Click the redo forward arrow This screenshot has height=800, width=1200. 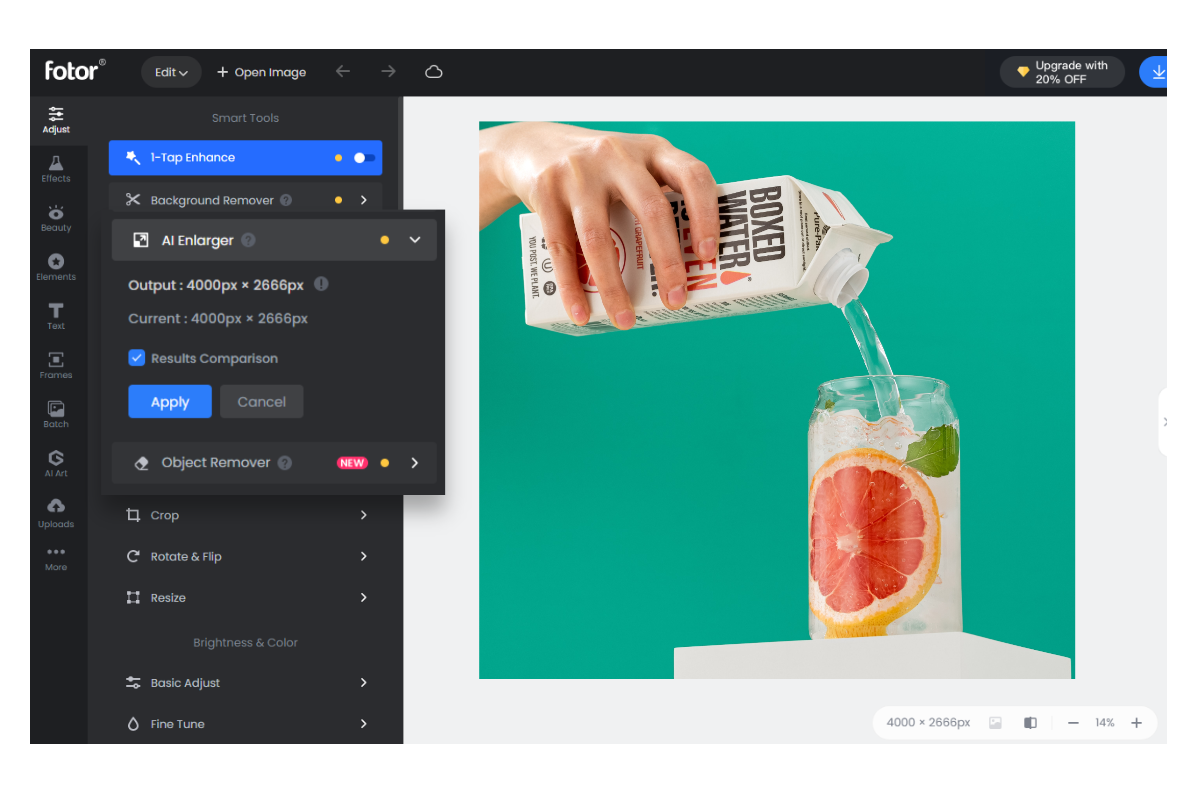click(x=388, y=71)
